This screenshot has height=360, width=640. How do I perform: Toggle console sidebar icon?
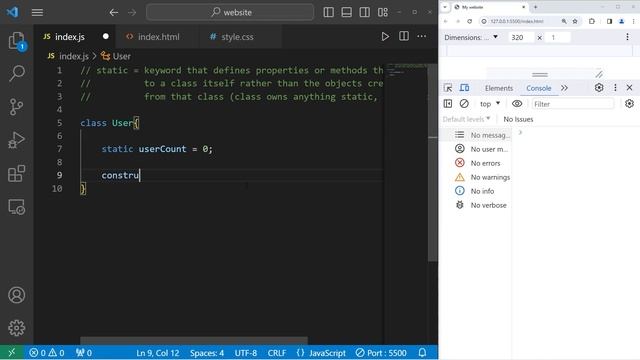point(448,104)
